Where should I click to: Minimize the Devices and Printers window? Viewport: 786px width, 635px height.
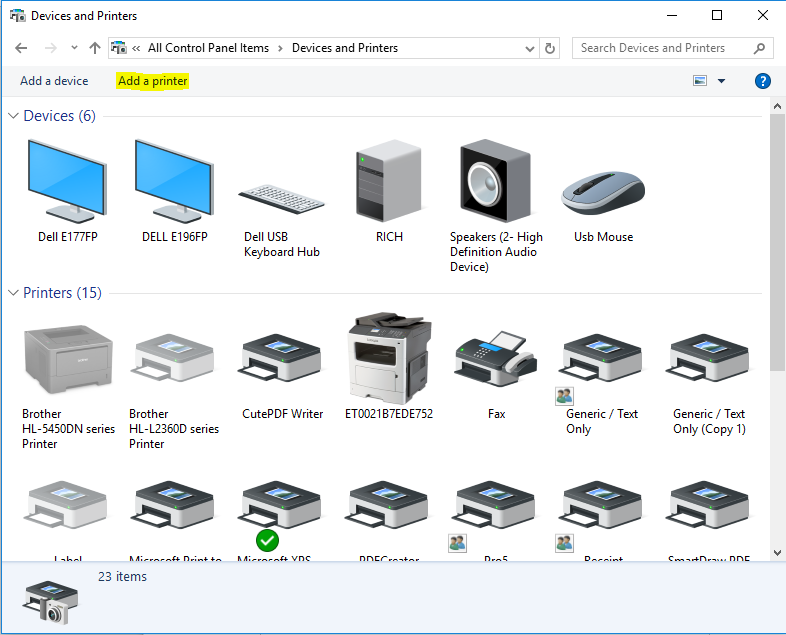tap(672, 16)
